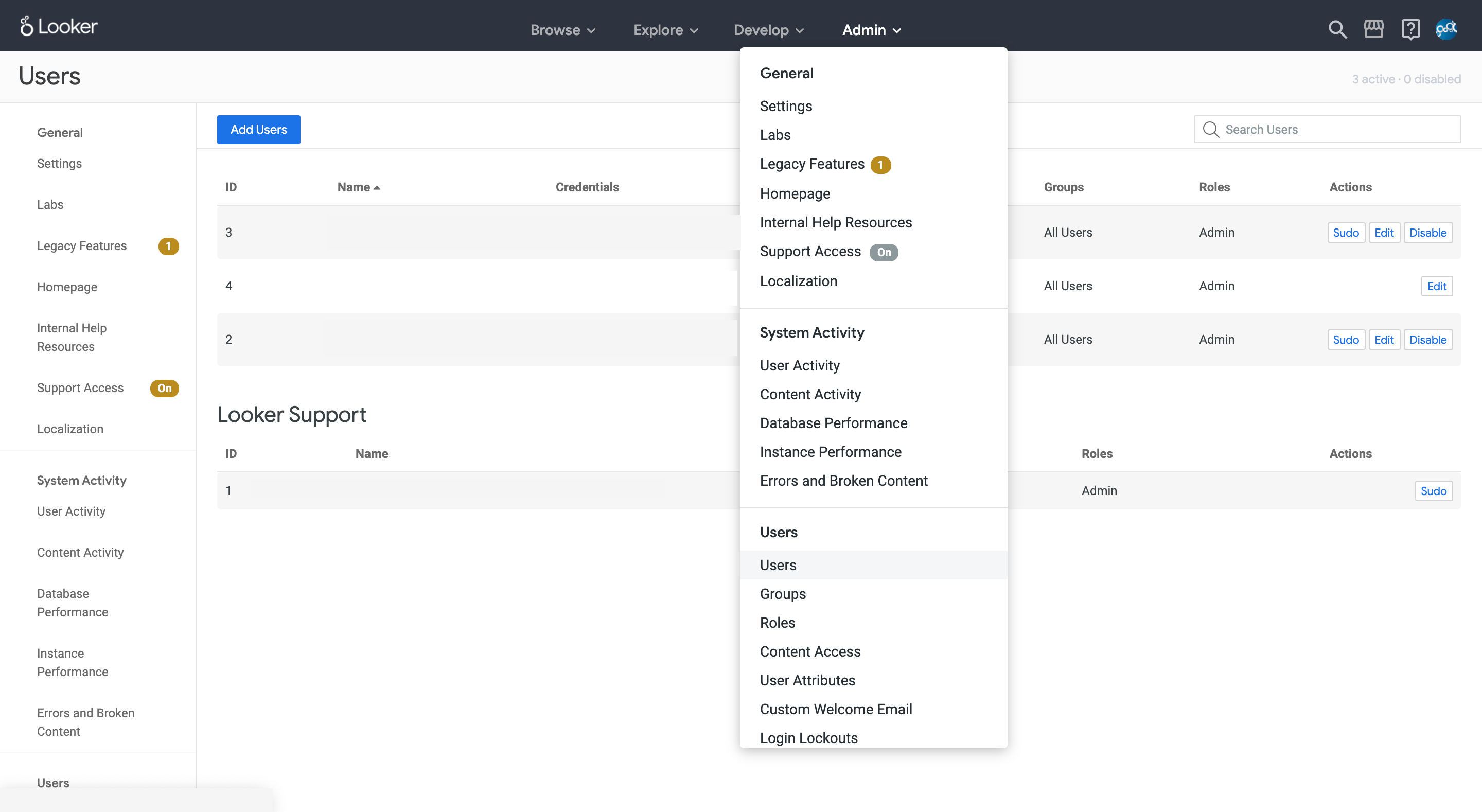
Task: Edit user ID 2
Action: click(x=1384, y=340)
